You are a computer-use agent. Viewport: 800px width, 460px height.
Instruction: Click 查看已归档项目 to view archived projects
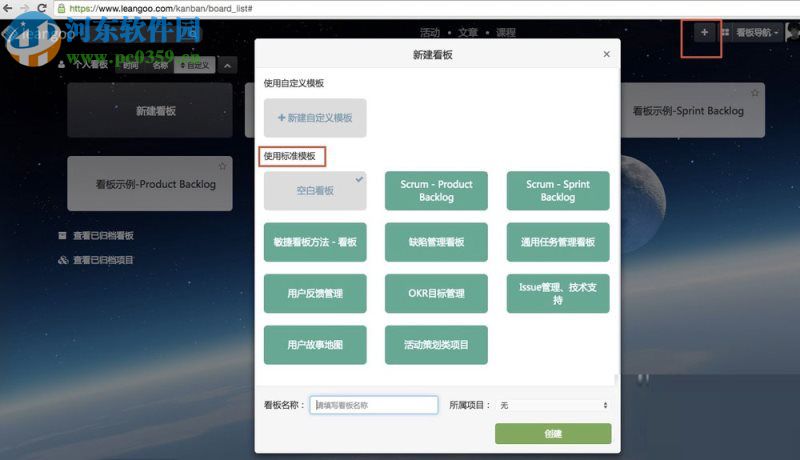click(104, 260)
